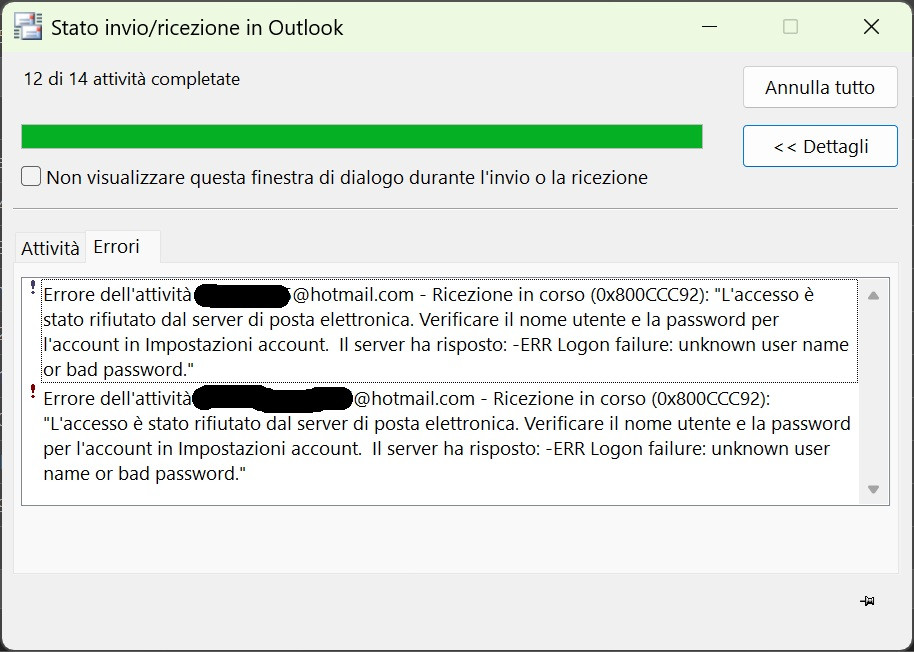Click the black exclamation icon of first error
The width and height of the screenshot is (914, 652).
click(33, 287)
